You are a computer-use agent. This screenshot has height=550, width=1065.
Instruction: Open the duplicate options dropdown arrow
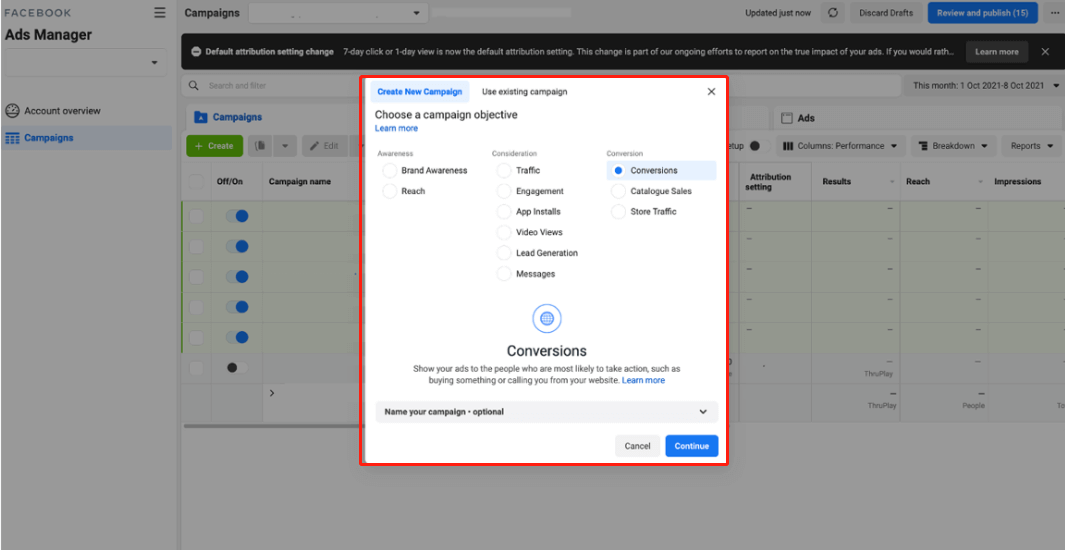coord(285,146)
